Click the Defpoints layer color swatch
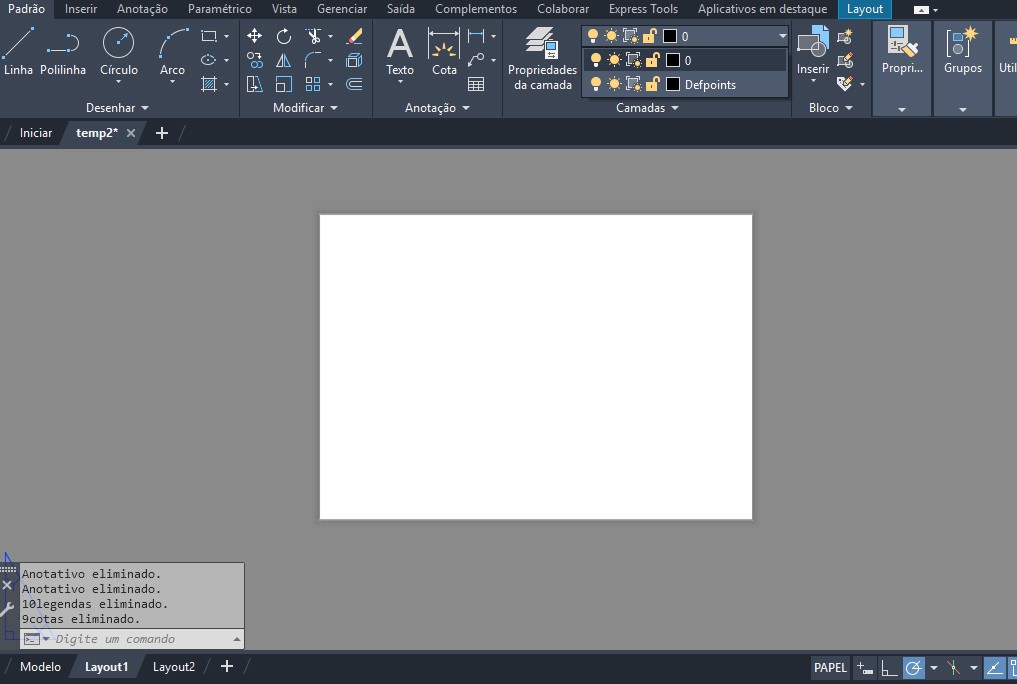This screenshot has width=1017, height=684. click(x=673, y=85)
